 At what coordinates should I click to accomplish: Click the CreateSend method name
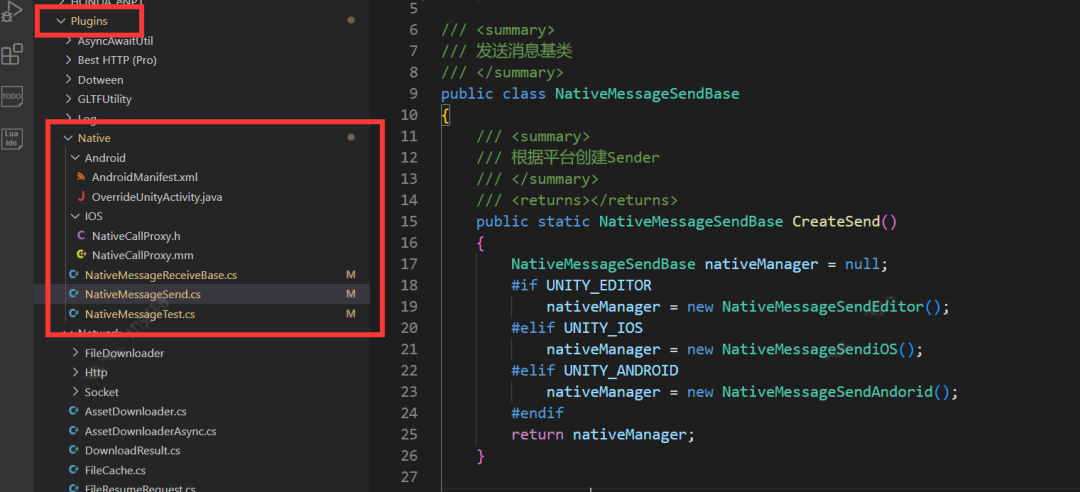(x=835, y=221)
